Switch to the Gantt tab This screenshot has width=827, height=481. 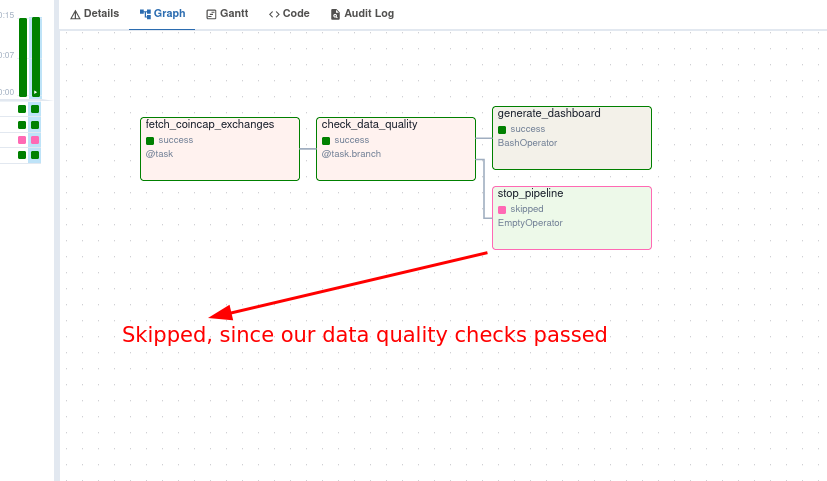[x=227, y=14]
